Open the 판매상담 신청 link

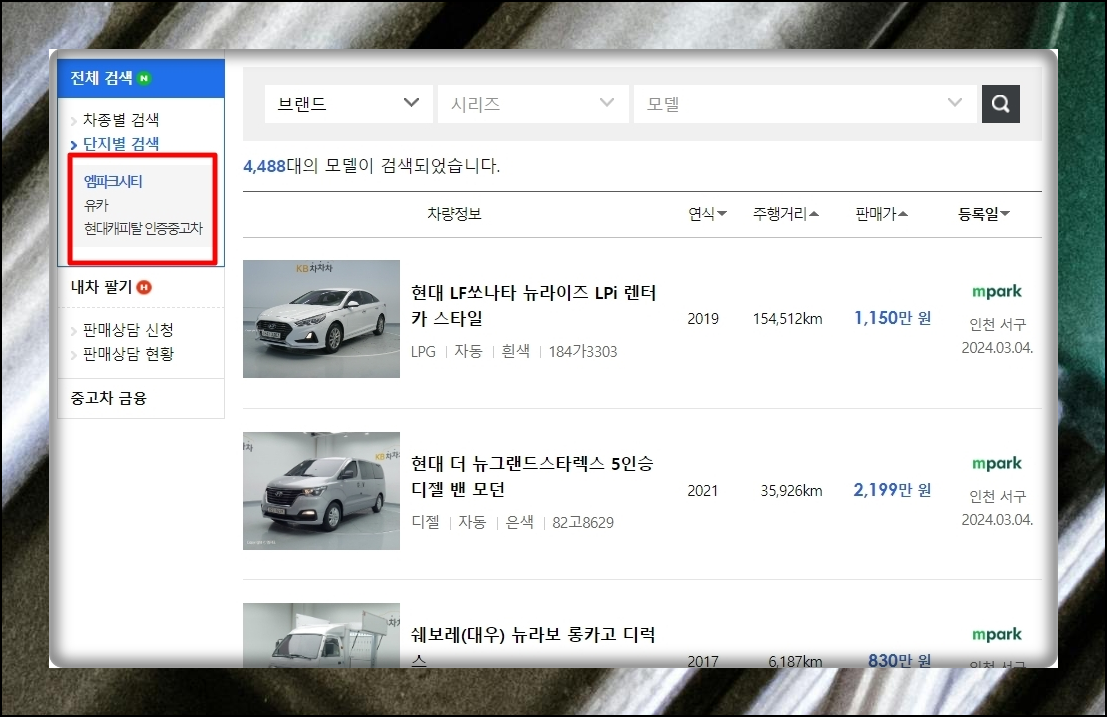[x=128, y=330]
